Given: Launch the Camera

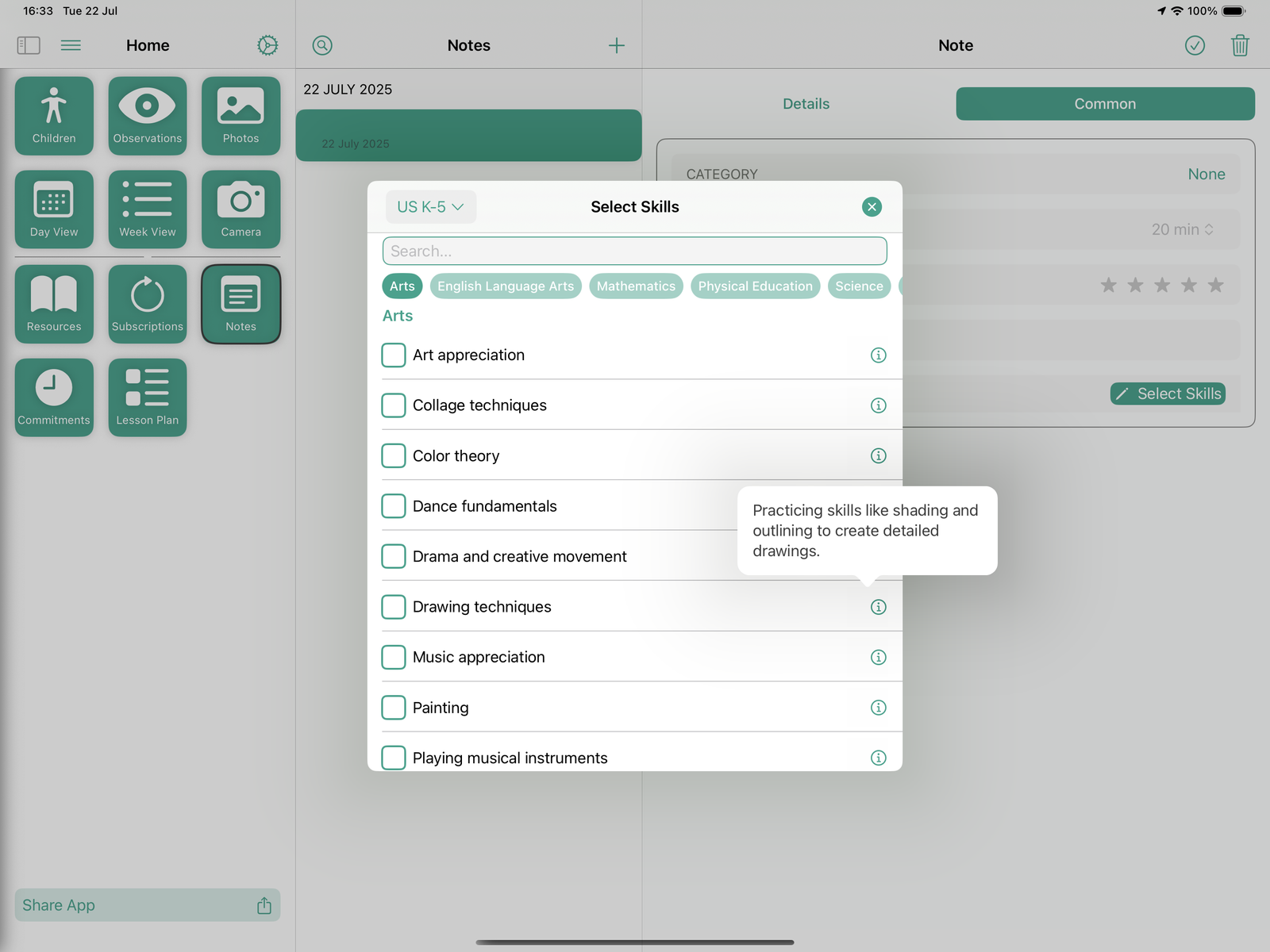Looking at the screenshot, I should 241,209.
